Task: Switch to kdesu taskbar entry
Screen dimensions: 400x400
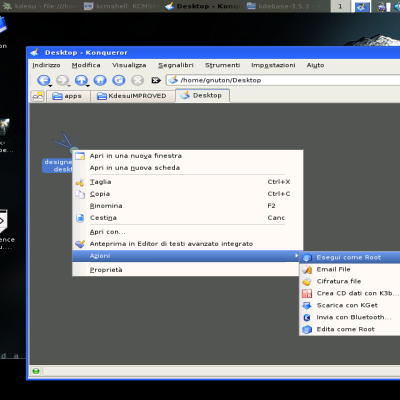Action: [x=40, y=6]
